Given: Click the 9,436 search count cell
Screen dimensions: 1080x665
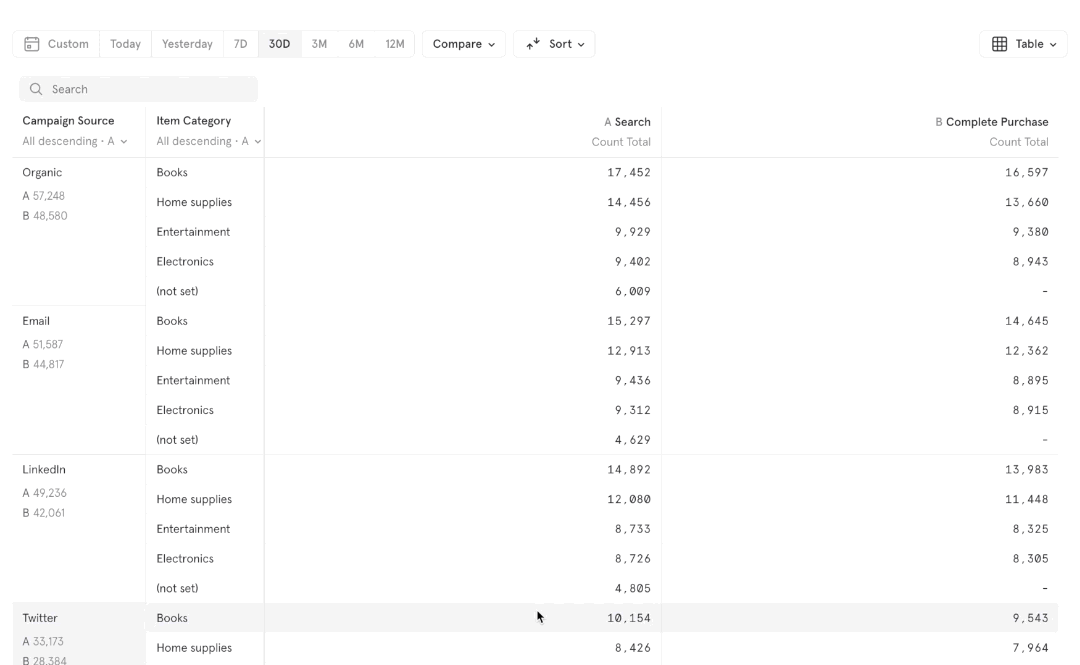Looking at the screenshot, I should 633,380.
